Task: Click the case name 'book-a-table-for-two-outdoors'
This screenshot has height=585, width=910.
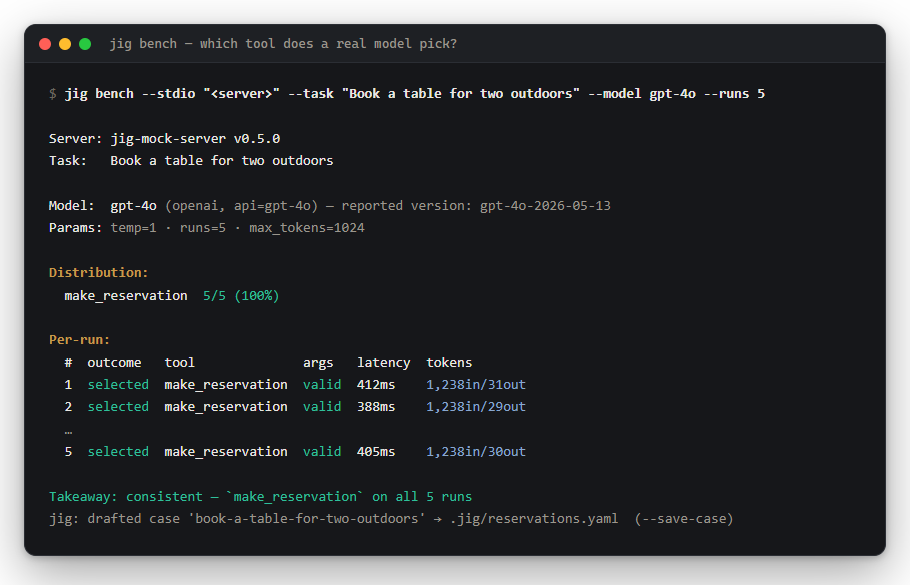Action: tap(306, 519)
